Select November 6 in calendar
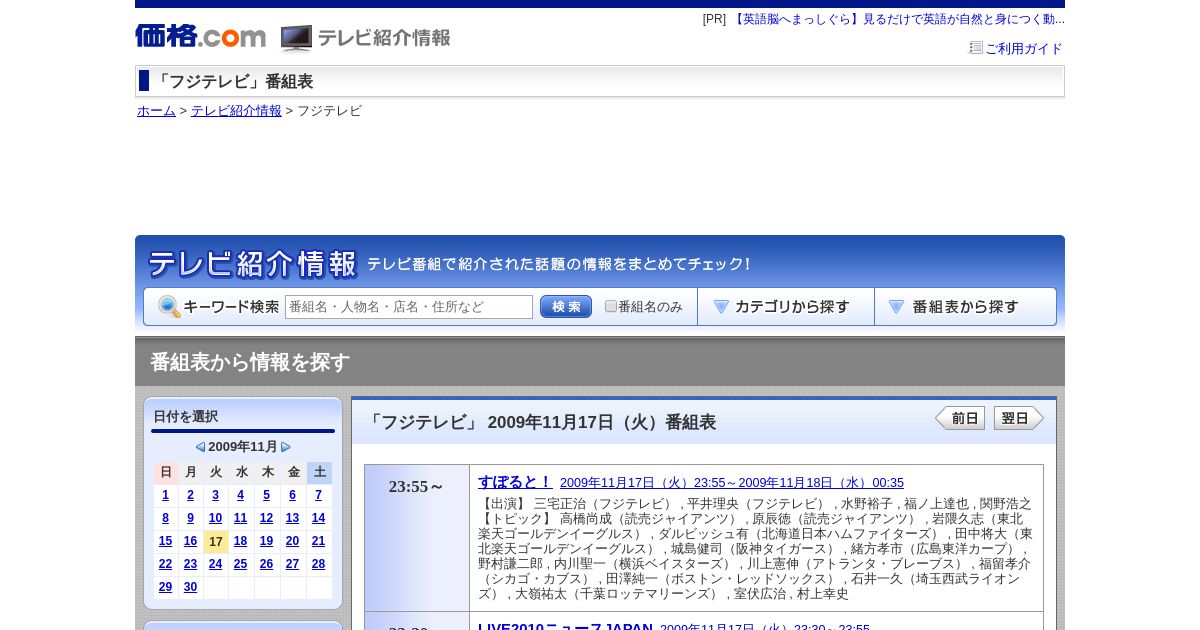Screen dimensions: 1200x630 [x=292, y=495]
